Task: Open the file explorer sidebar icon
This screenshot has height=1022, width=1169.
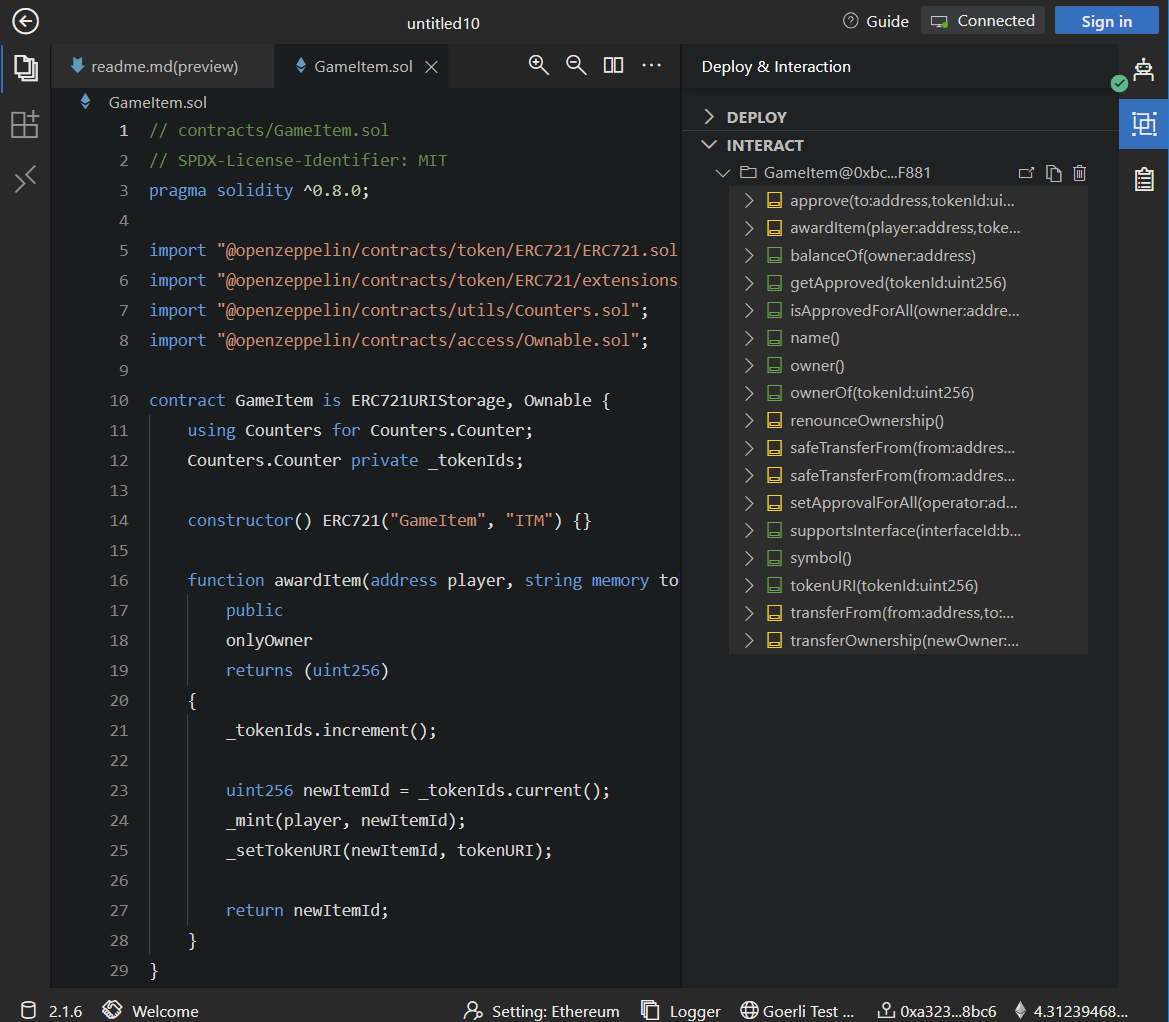Action: point(25,68)
